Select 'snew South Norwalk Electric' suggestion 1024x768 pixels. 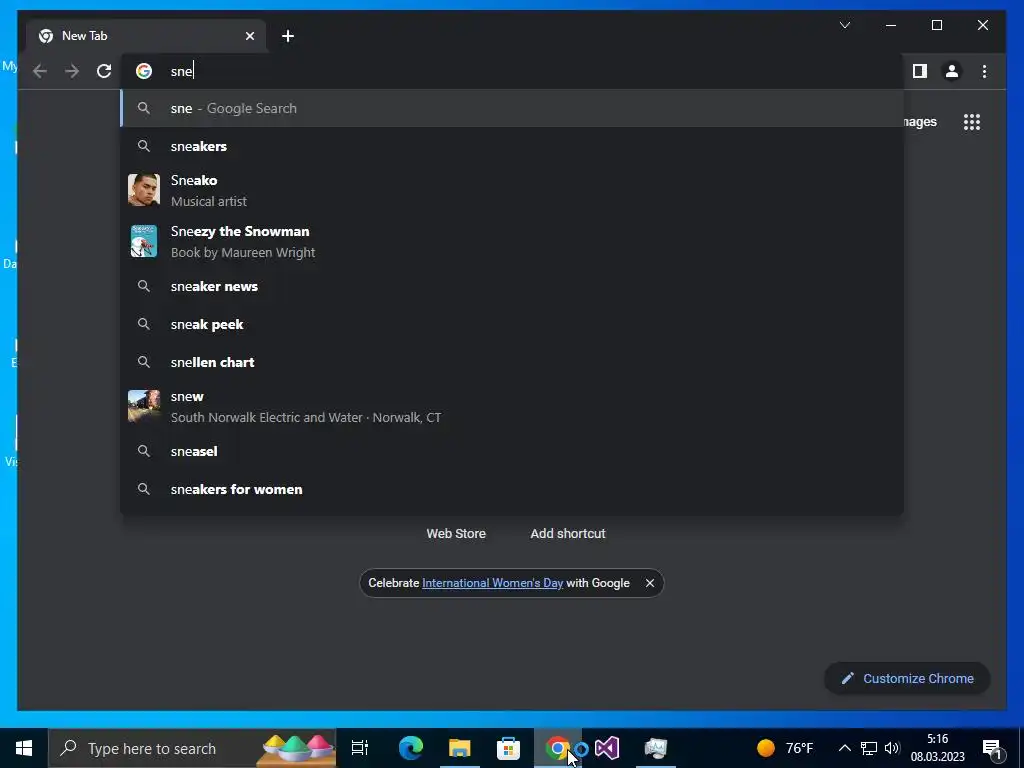[x=512, y=407]
